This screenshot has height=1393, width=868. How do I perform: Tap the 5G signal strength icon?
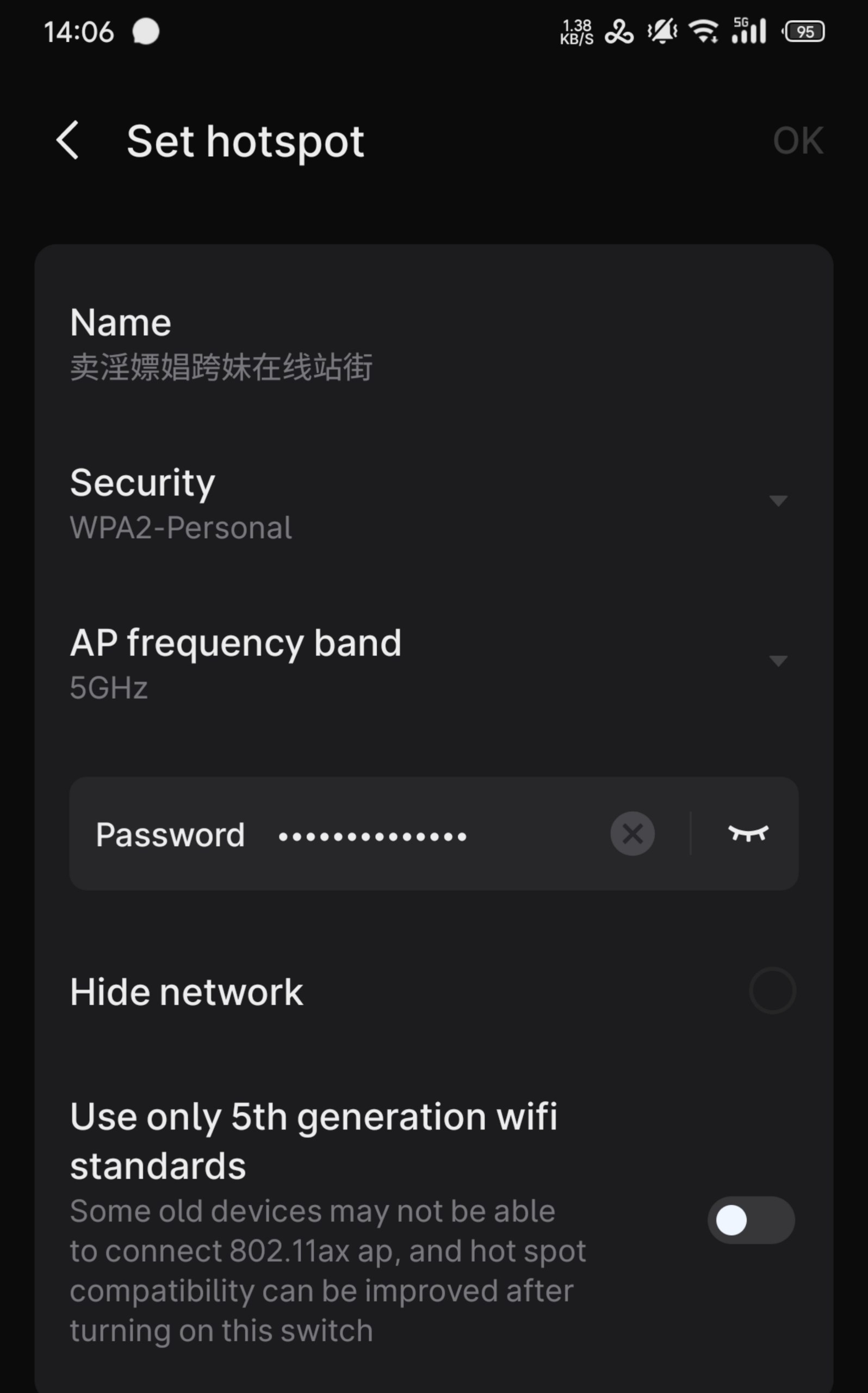point(749,31)
